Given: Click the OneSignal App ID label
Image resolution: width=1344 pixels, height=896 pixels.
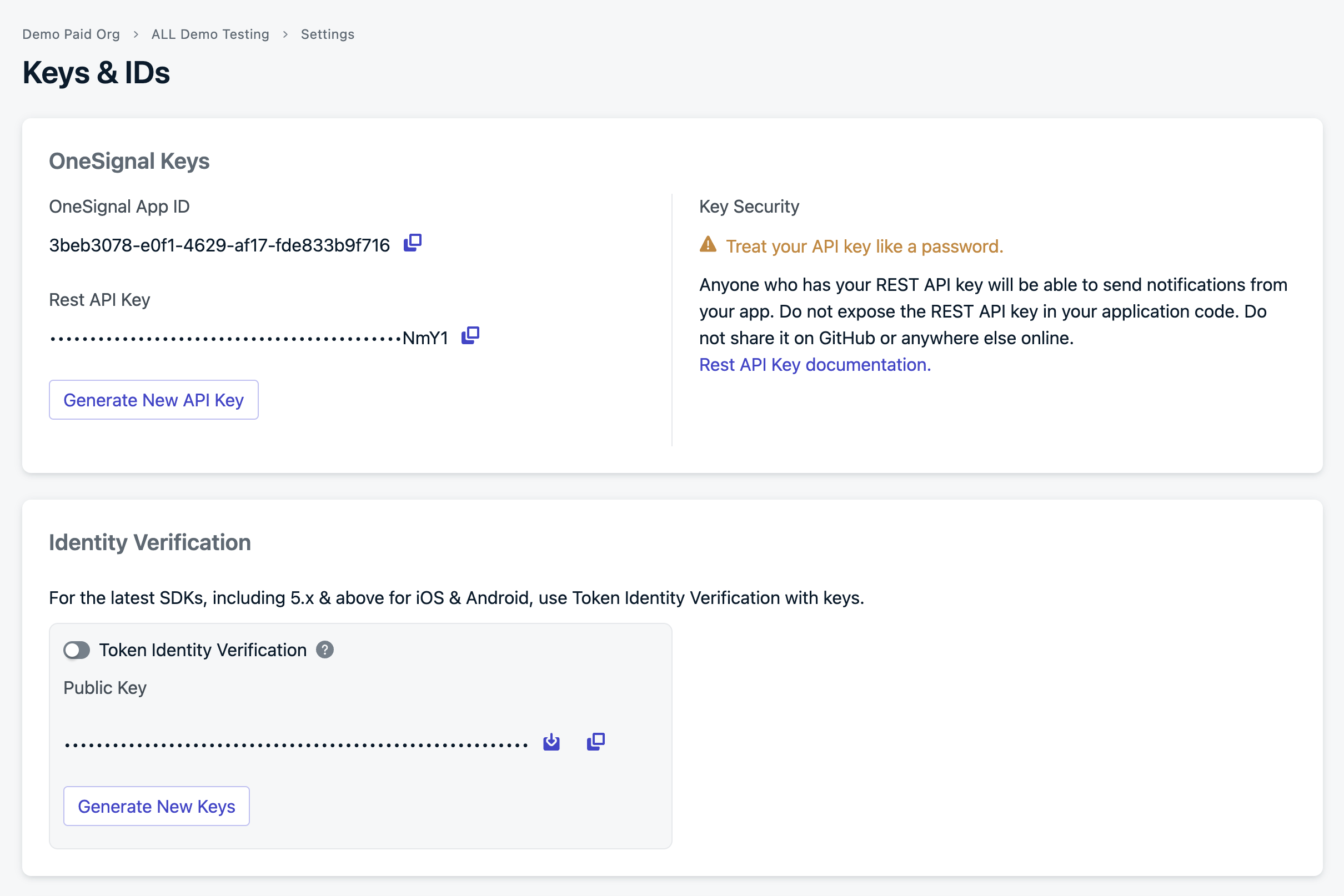Looking at the screenshot, I should point(119,207).
